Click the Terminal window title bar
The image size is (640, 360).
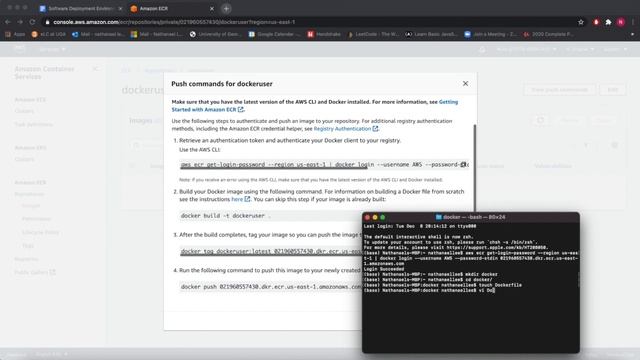[471, 217]
